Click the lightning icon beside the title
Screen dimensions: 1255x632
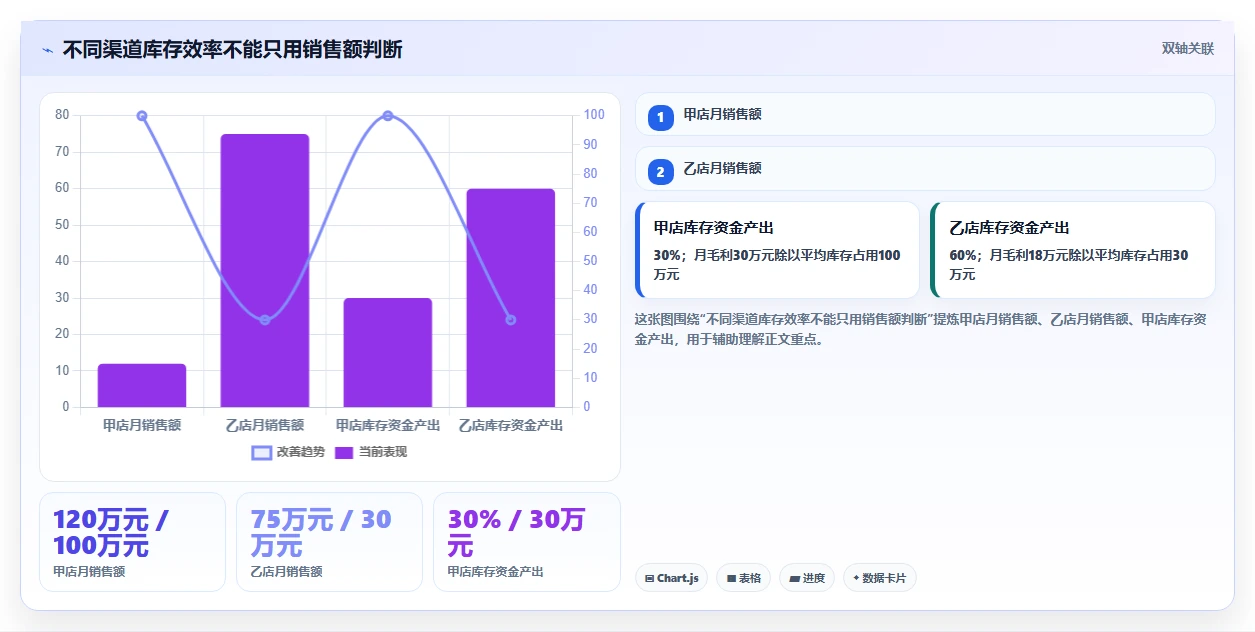pos(48,50)
